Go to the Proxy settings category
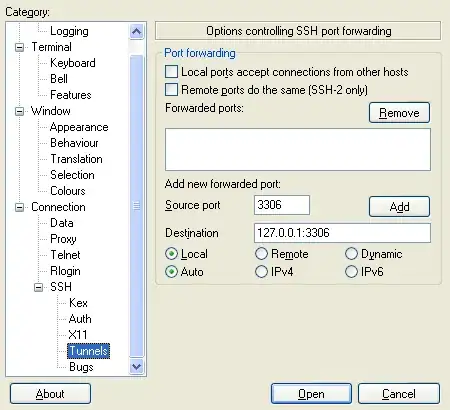This screenshot has height=410, width=450. pos(63,239)
